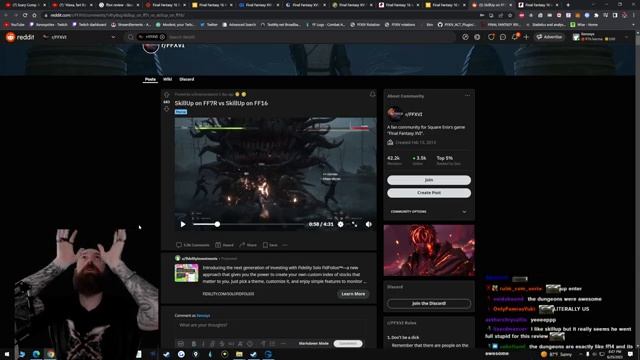Open the r/FFXVI community dropdown in header

coord(80,37)
